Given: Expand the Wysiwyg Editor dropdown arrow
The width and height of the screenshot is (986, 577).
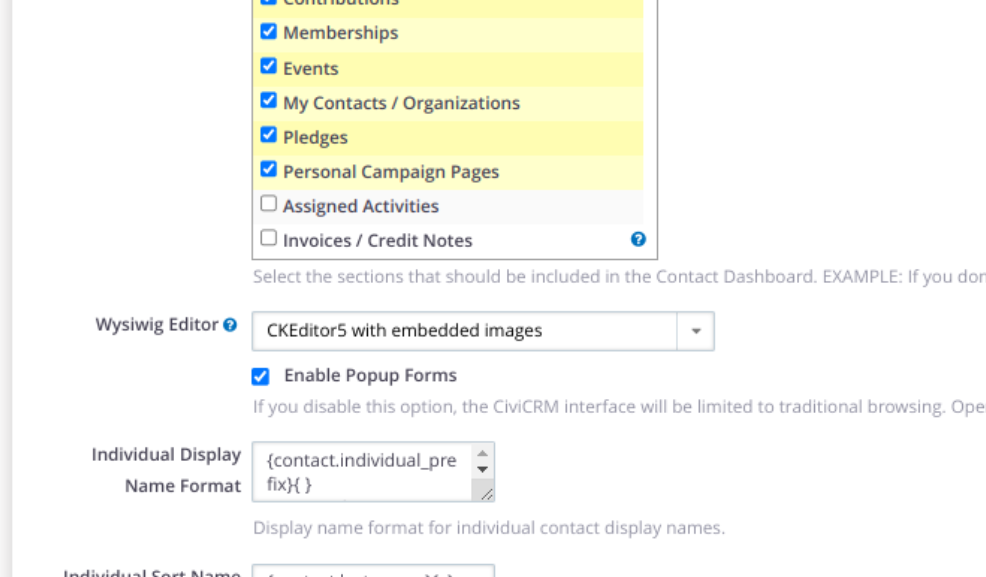Looking at the screenshot, I should point(696,331).
